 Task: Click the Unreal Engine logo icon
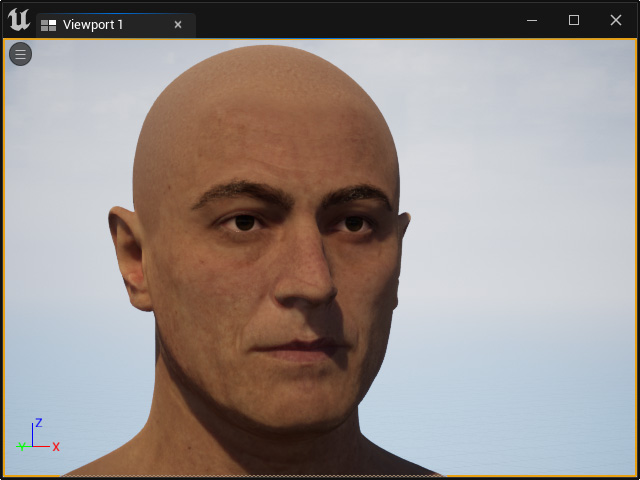(x=19, y=20)
